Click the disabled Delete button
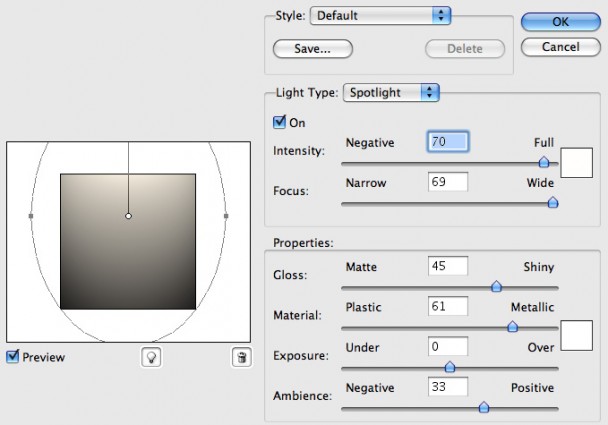This screenshot has width=608, height=425. 465,49
